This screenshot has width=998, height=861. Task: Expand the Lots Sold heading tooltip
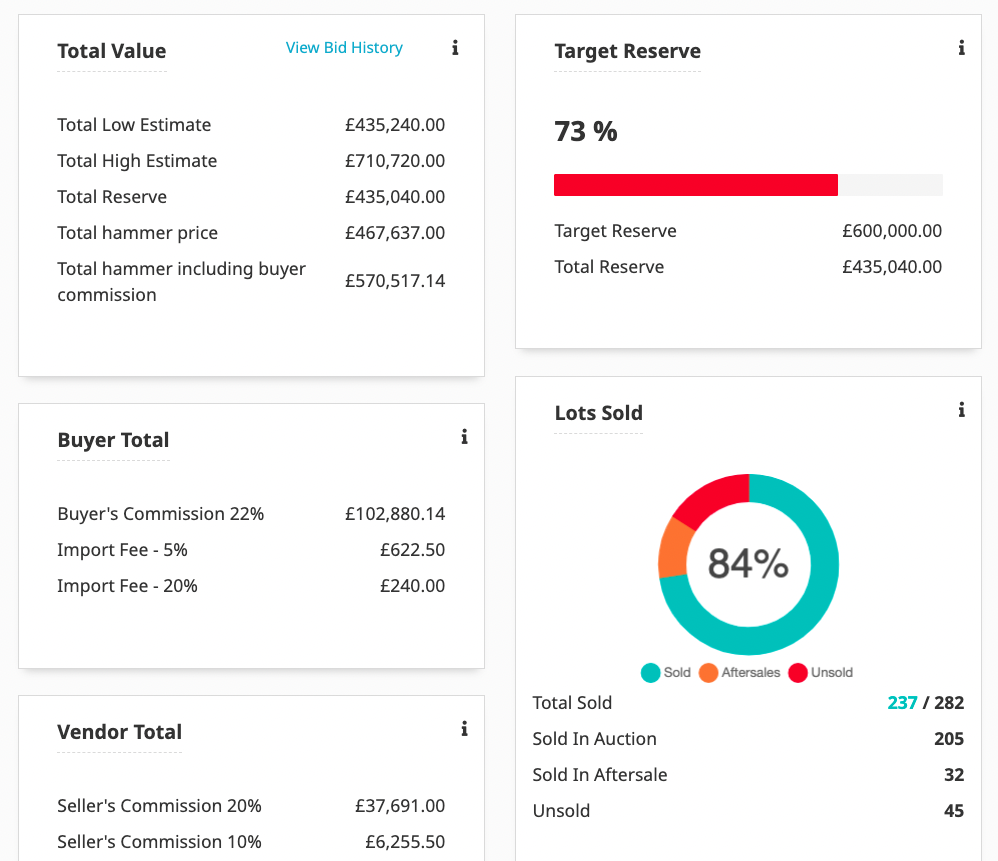click(598, 412)
